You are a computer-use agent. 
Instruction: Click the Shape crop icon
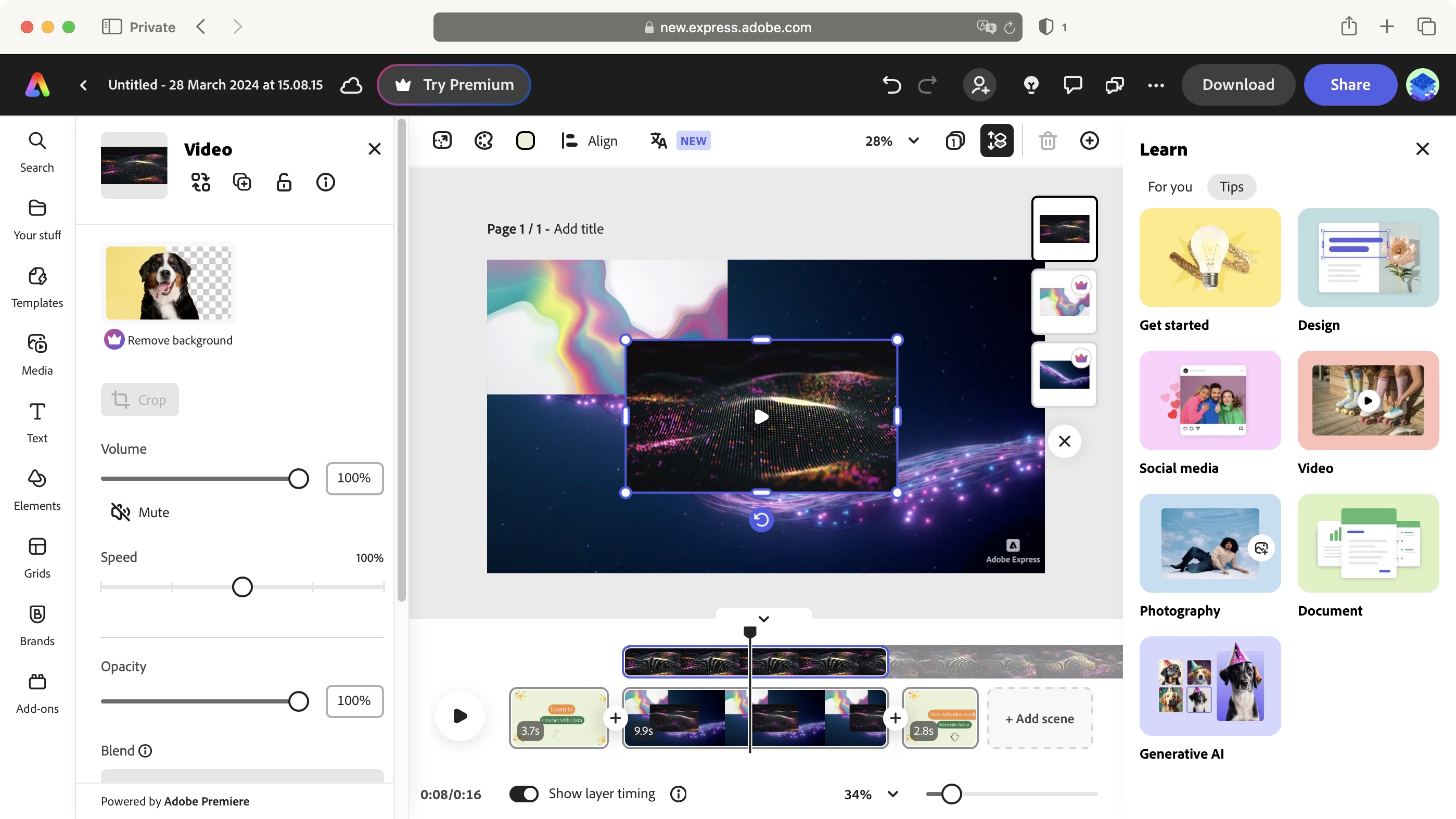coord(525,141)
